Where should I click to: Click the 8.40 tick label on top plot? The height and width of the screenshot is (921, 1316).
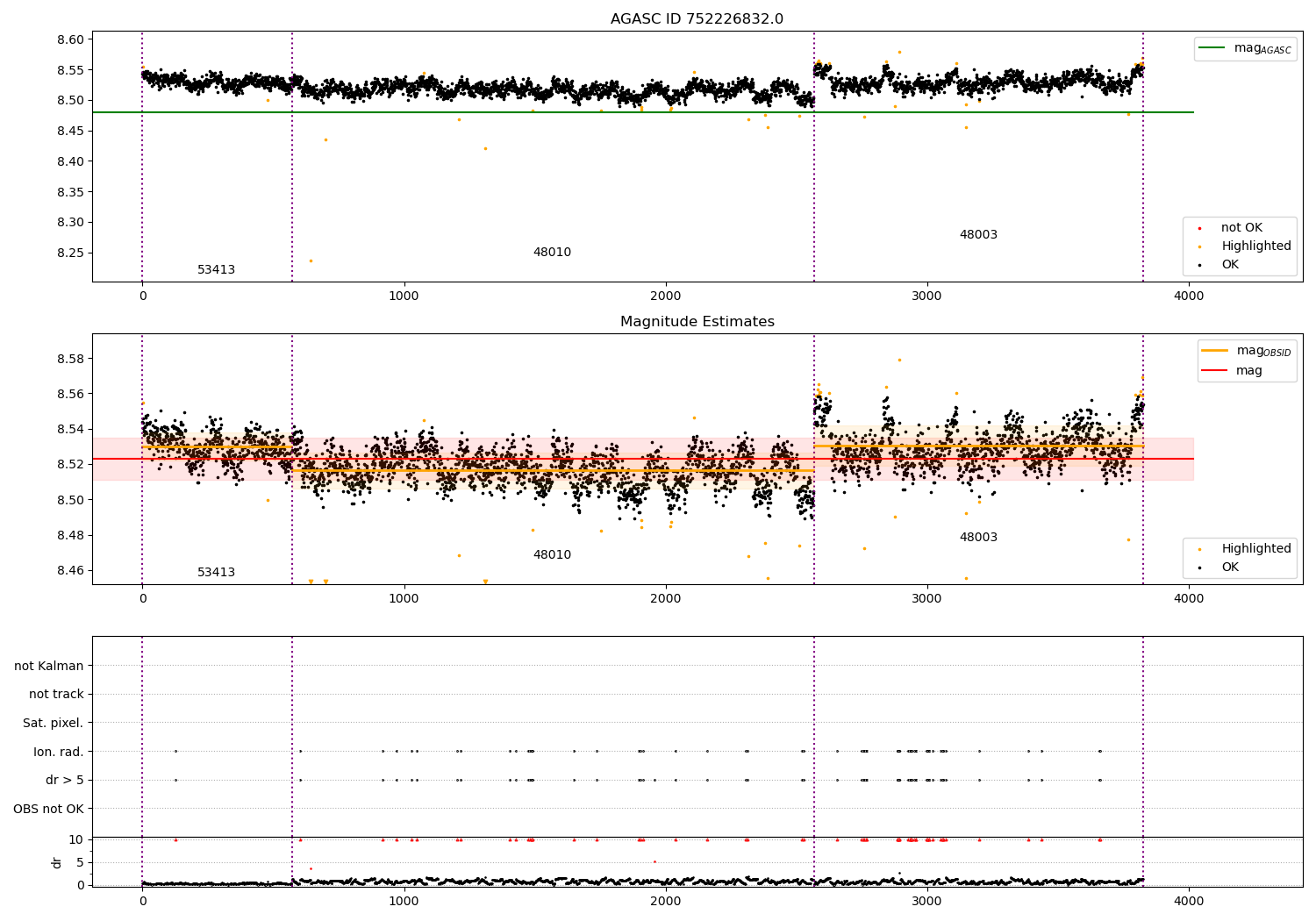tap(69, 161)
